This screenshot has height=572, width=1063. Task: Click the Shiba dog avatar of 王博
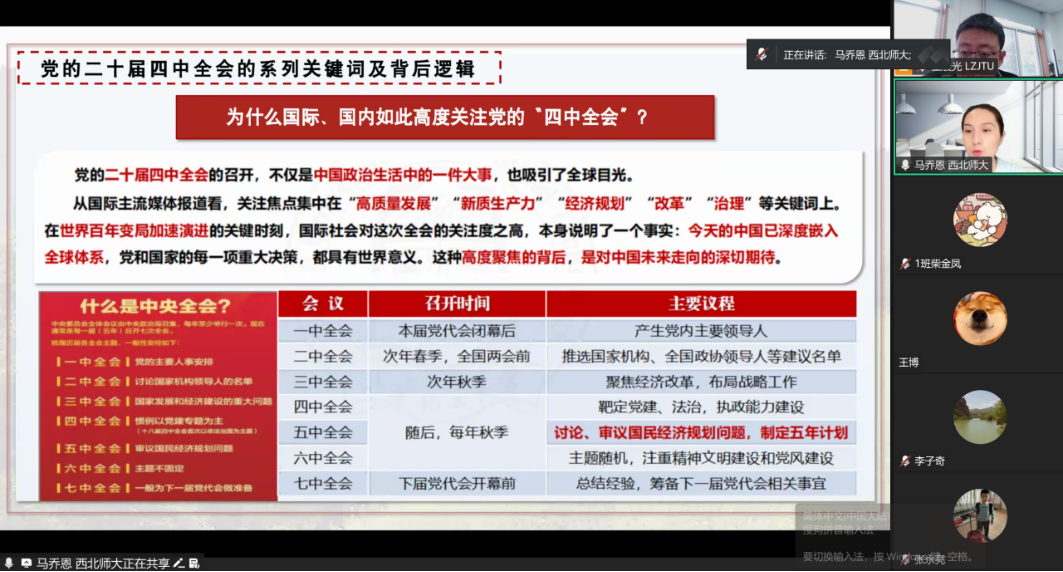pyautogui.click(x=980, y=319)
